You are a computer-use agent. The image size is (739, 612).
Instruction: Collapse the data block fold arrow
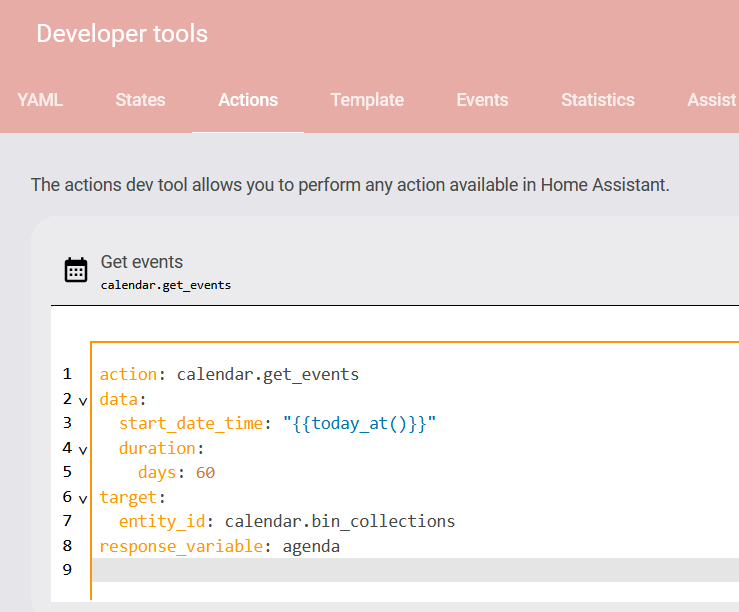click(x=82, y=400)
